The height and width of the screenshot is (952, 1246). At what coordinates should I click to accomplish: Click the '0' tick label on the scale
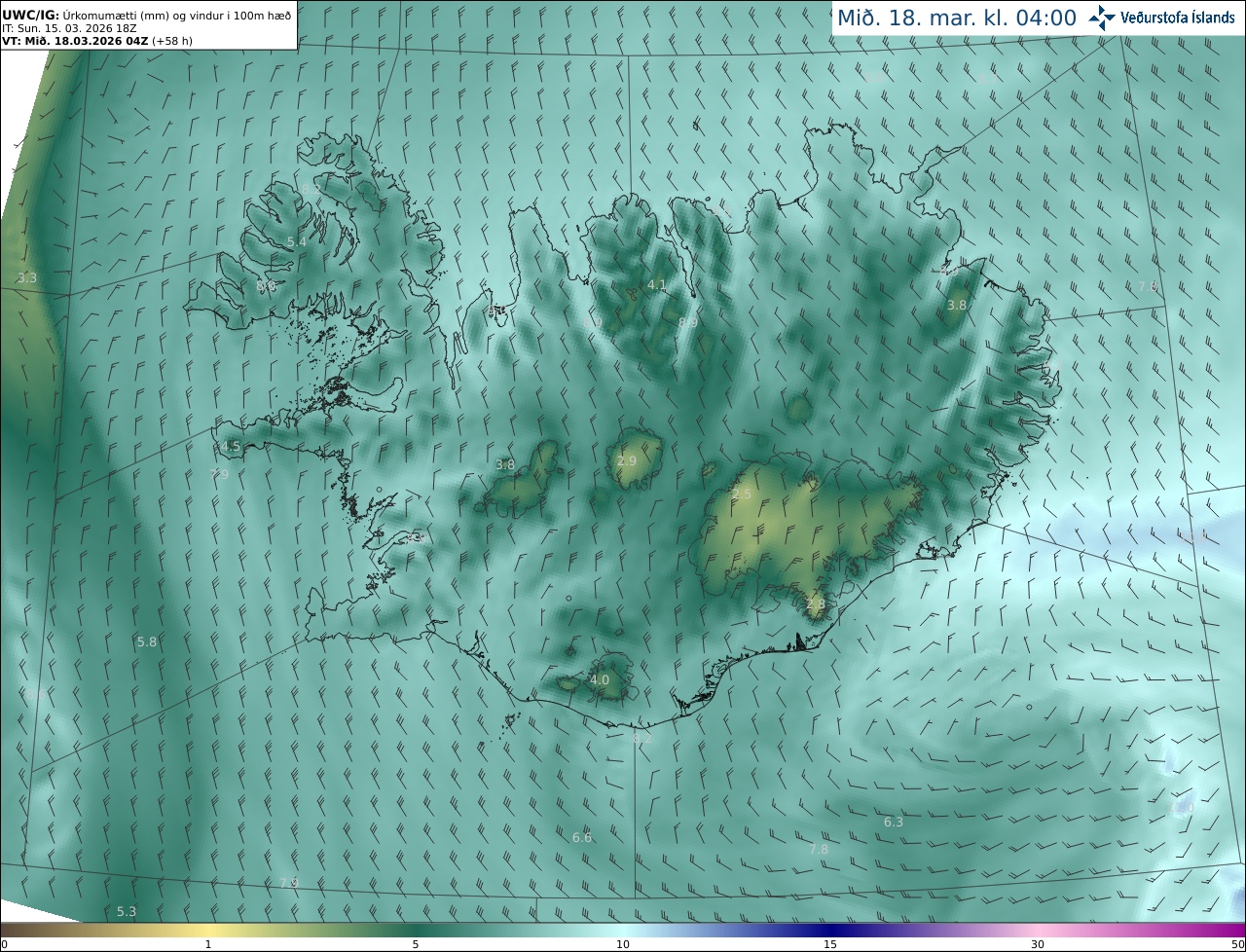click(4, 944)
